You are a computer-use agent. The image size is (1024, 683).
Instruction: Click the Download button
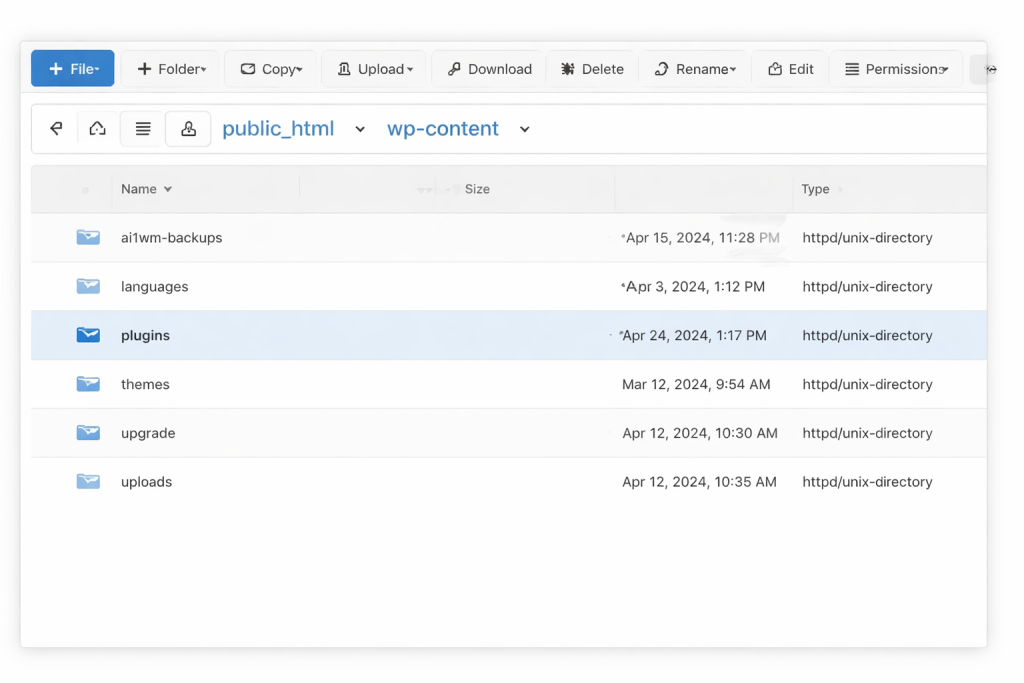coord(489,69)
